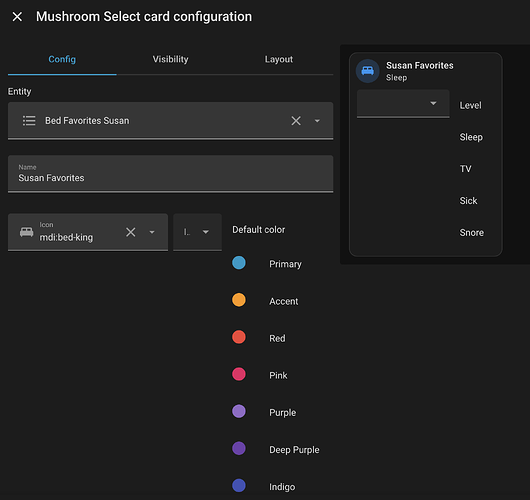
Task: Click the bed icon beside the Icon field
Action: point(26,232)
